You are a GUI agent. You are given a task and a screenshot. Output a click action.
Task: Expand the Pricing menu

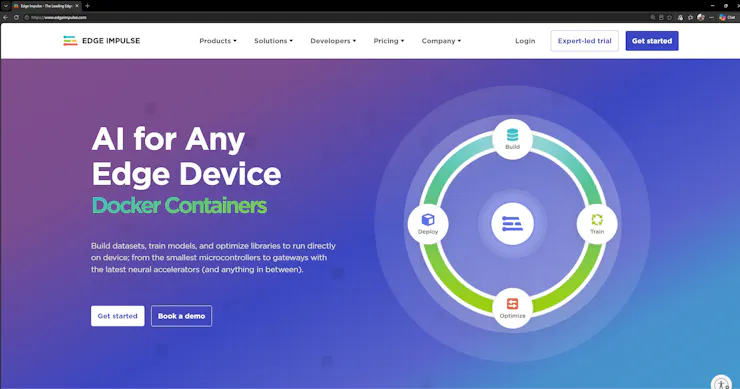coord(388,41)
